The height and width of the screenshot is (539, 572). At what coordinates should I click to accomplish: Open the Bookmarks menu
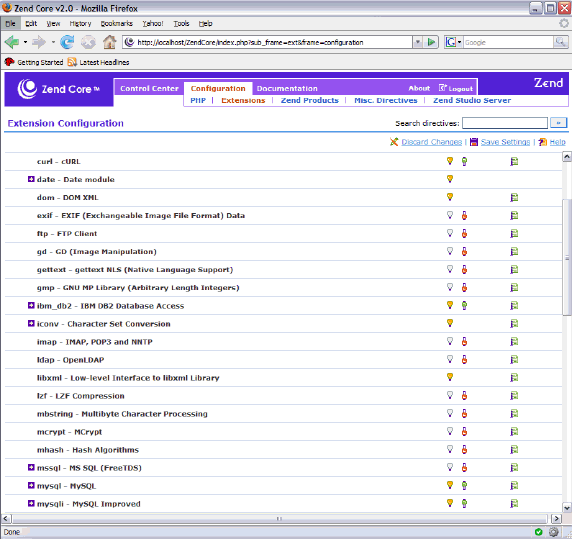pyautogui.click(x=116, y=24)
